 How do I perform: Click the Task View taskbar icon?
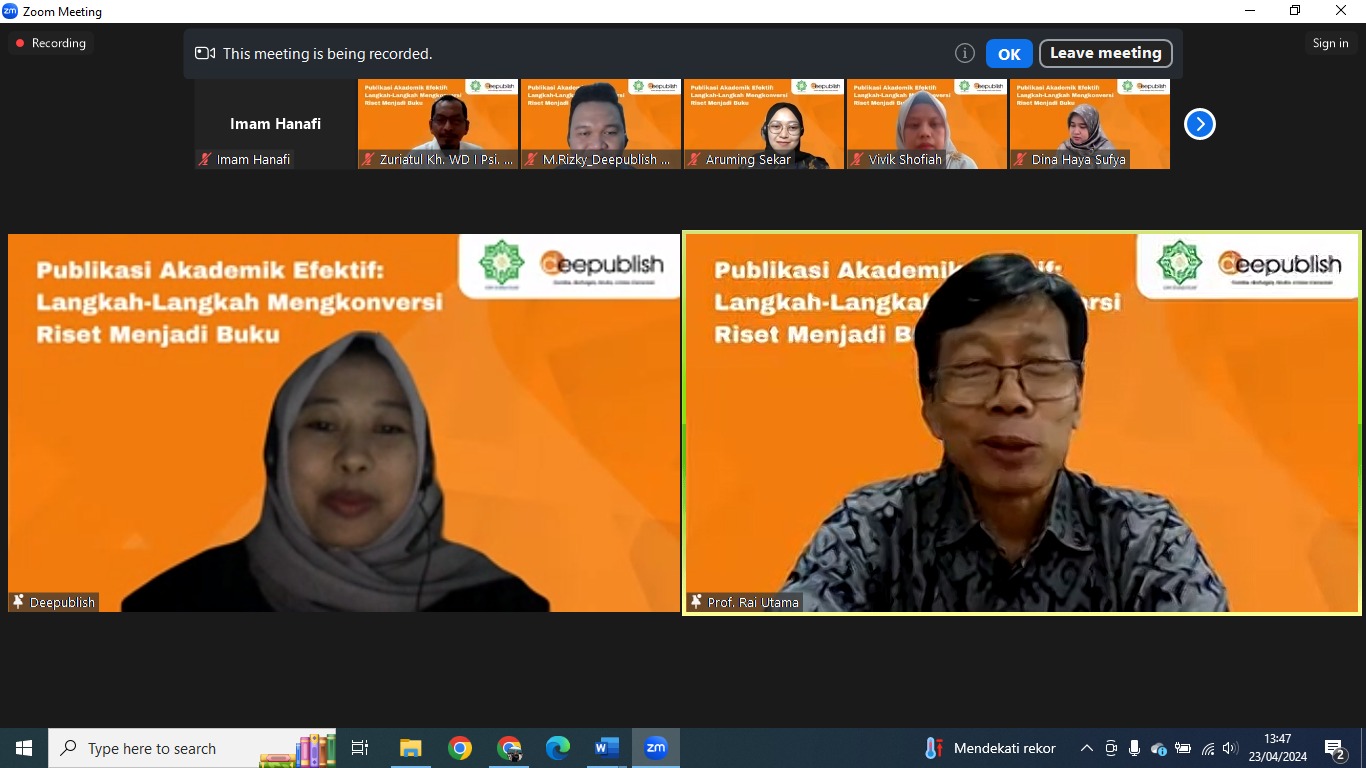(360, 748)
